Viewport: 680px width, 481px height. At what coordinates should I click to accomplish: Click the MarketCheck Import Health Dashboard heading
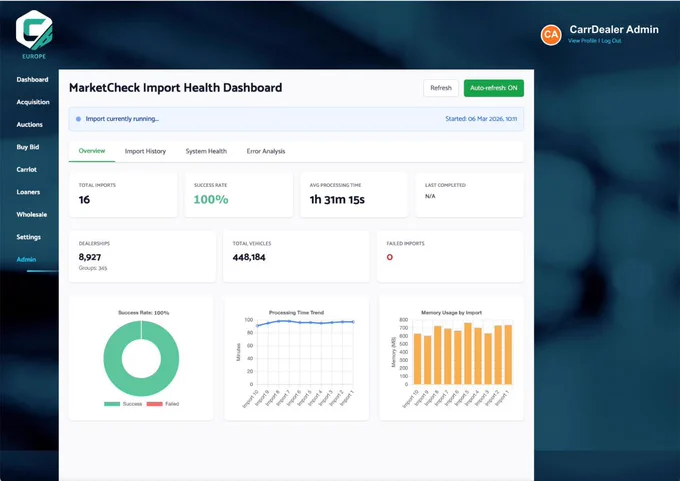176,88
